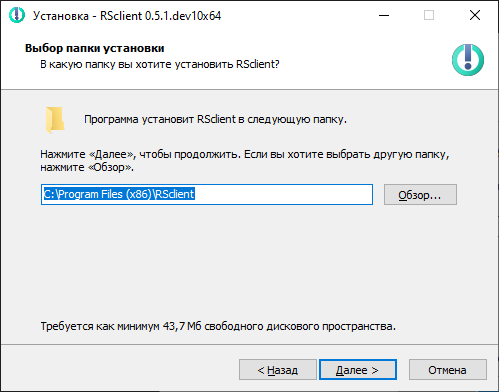The image size is (499, 392).
Task: Click the window title Установка - RSclient text
Action: click(x=127, y=16)
